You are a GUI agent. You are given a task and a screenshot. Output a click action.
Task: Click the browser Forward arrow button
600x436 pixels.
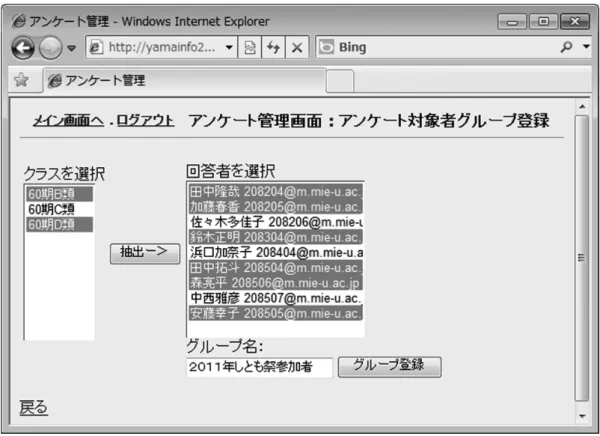(x=51, y=48)
